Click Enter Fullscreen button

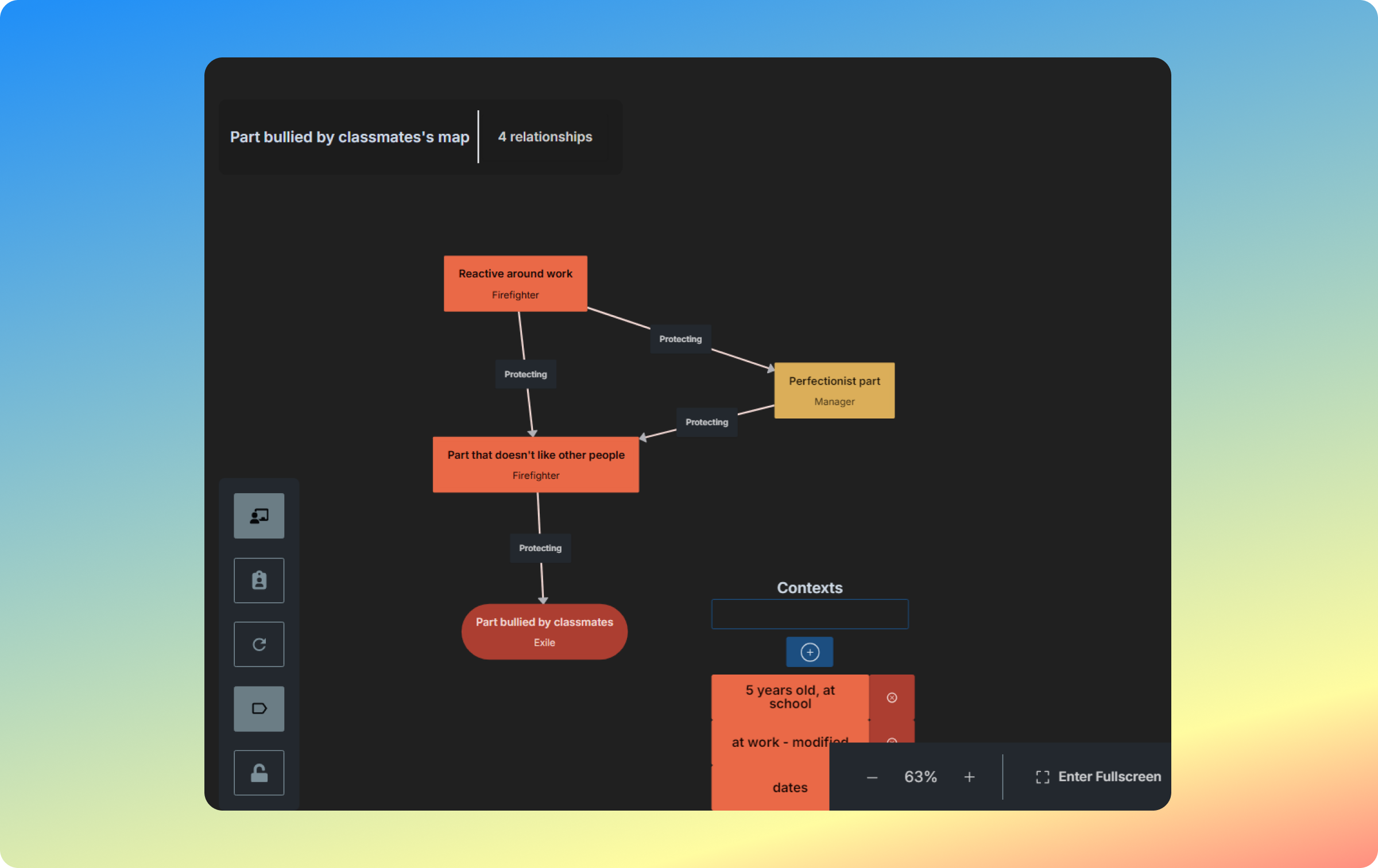click(1098, 777)
